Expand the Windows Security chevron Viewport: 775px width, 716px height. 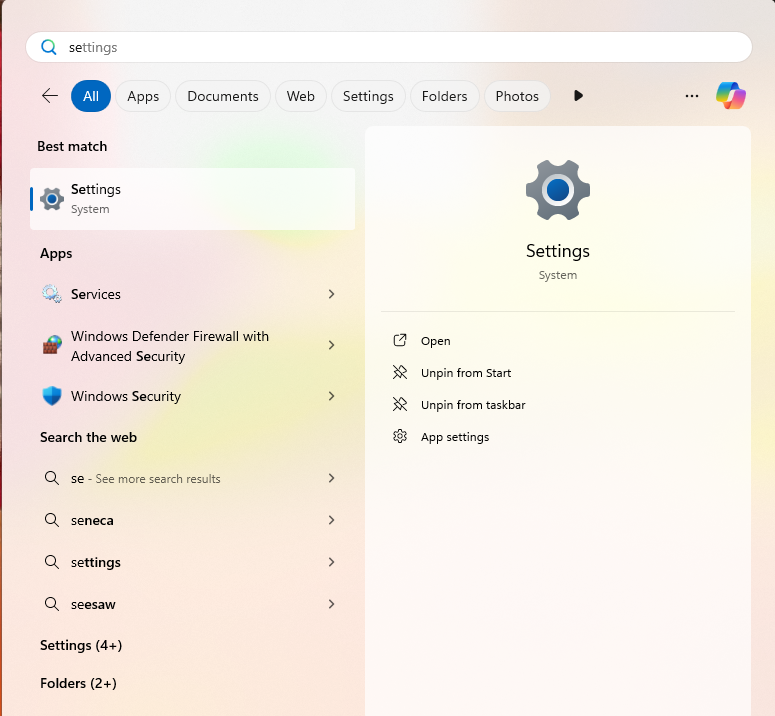click(x=331, y=396)
